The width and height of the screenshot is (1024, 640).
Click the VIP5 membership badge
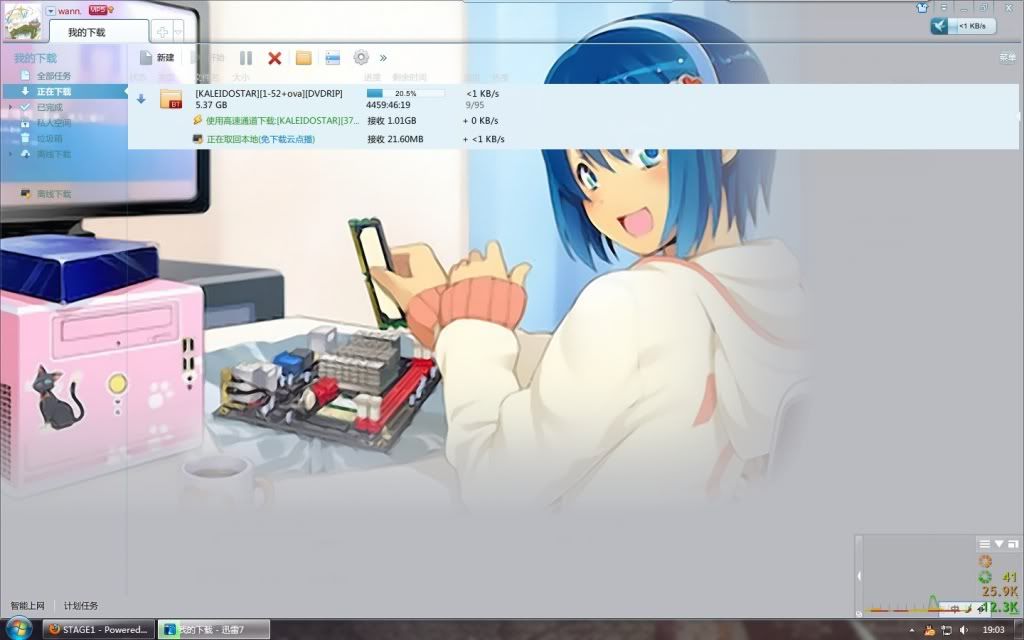(98, 10)
